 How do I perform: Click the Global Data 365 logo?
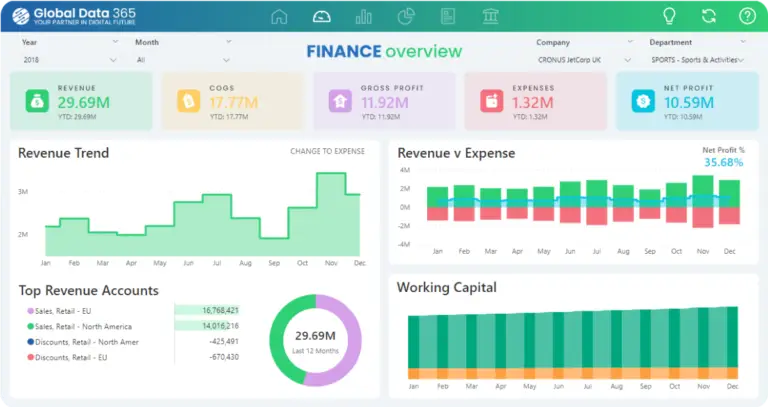pyautogui.click(x=70, y=16)
